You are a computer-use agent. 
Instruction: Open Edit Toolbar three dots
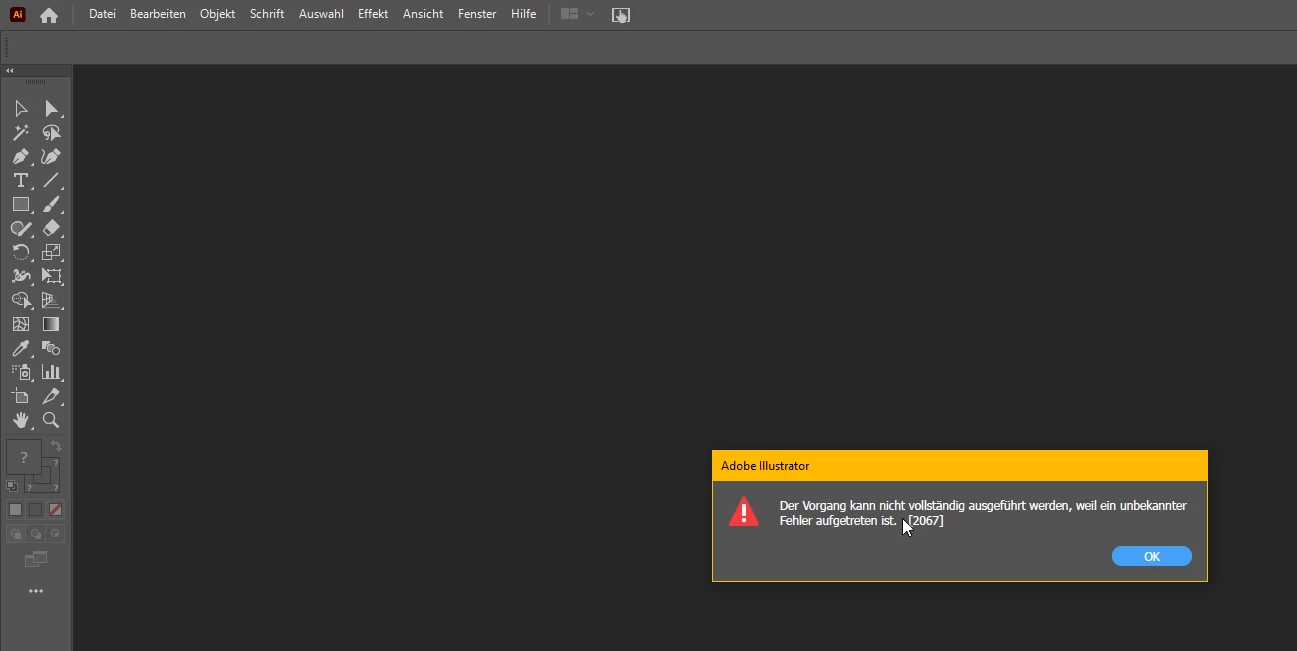[36, 591]
